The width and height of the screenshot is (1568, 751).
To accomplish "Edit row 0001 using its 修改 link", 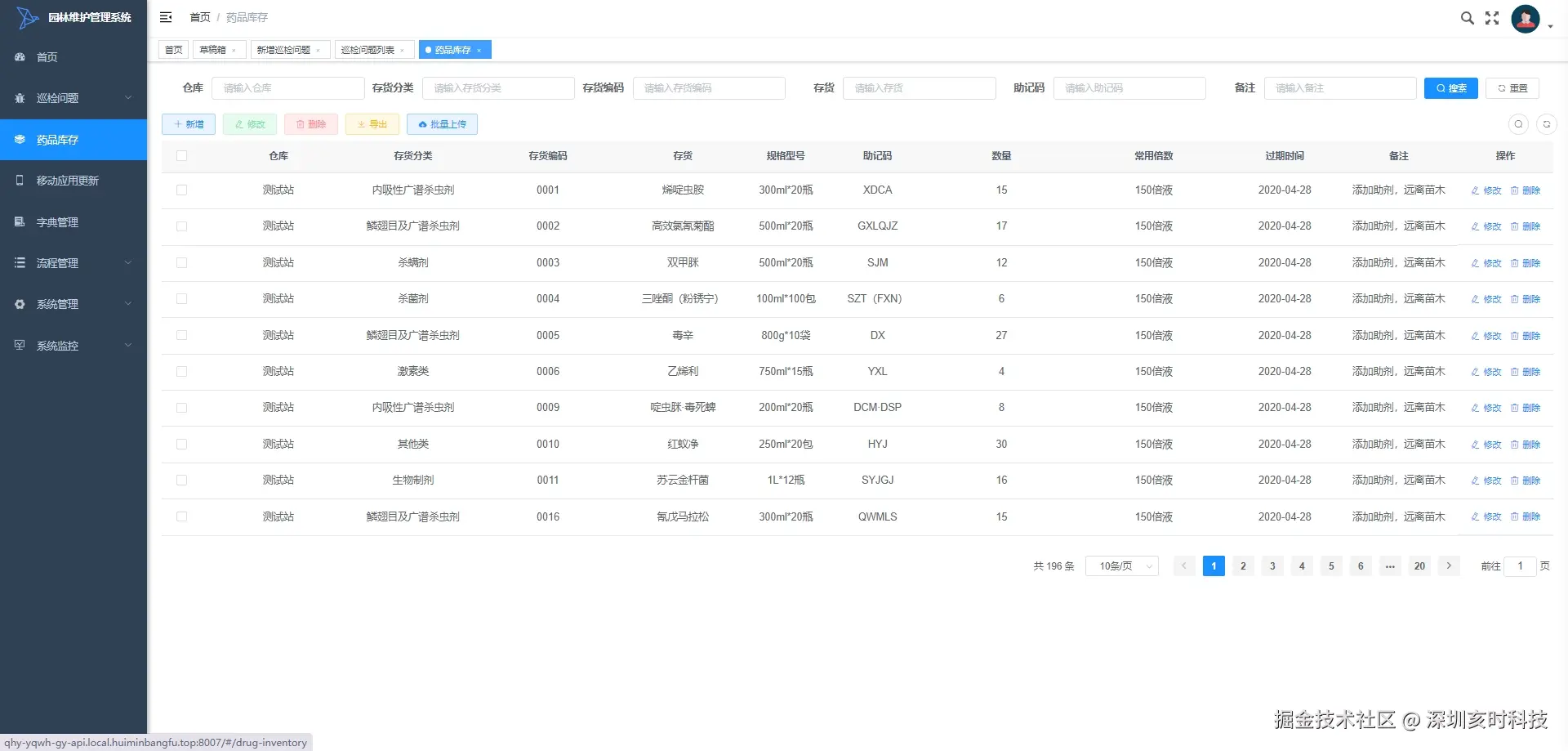I will 1486,190.
